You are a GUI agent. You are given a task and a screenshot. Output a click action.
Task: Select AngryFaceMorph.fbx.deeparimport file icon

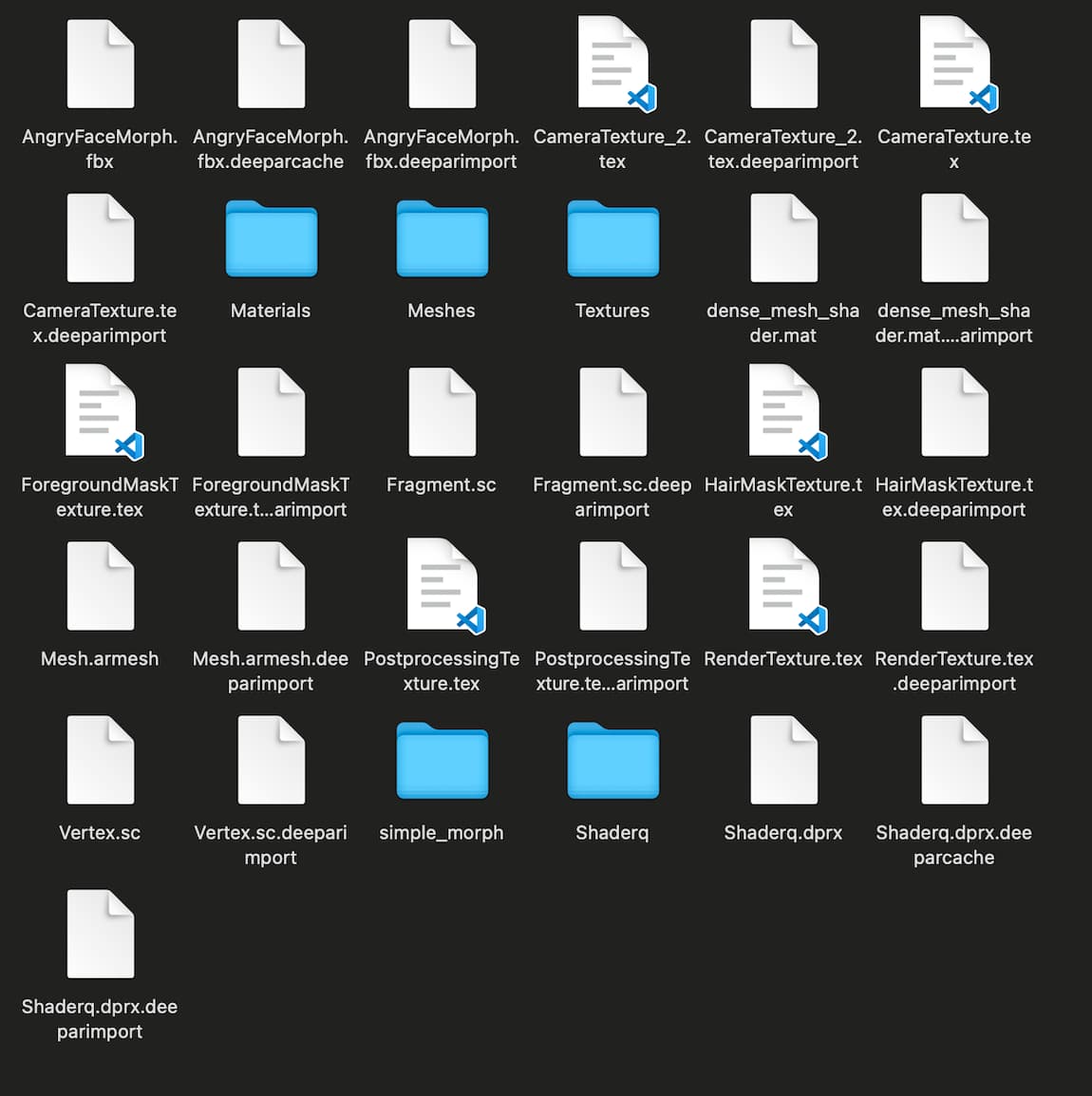click(x=442, y=64)
